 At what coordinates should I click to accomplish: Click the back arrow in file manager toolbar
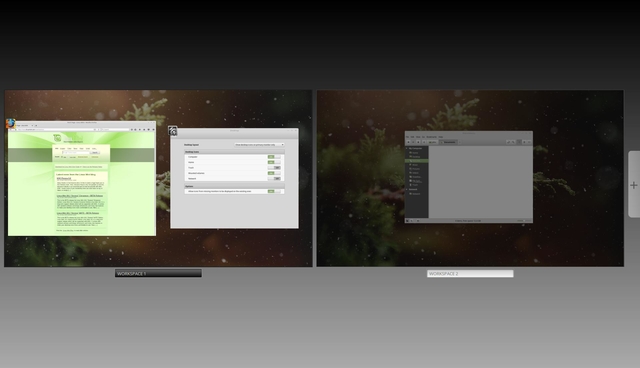409,142
